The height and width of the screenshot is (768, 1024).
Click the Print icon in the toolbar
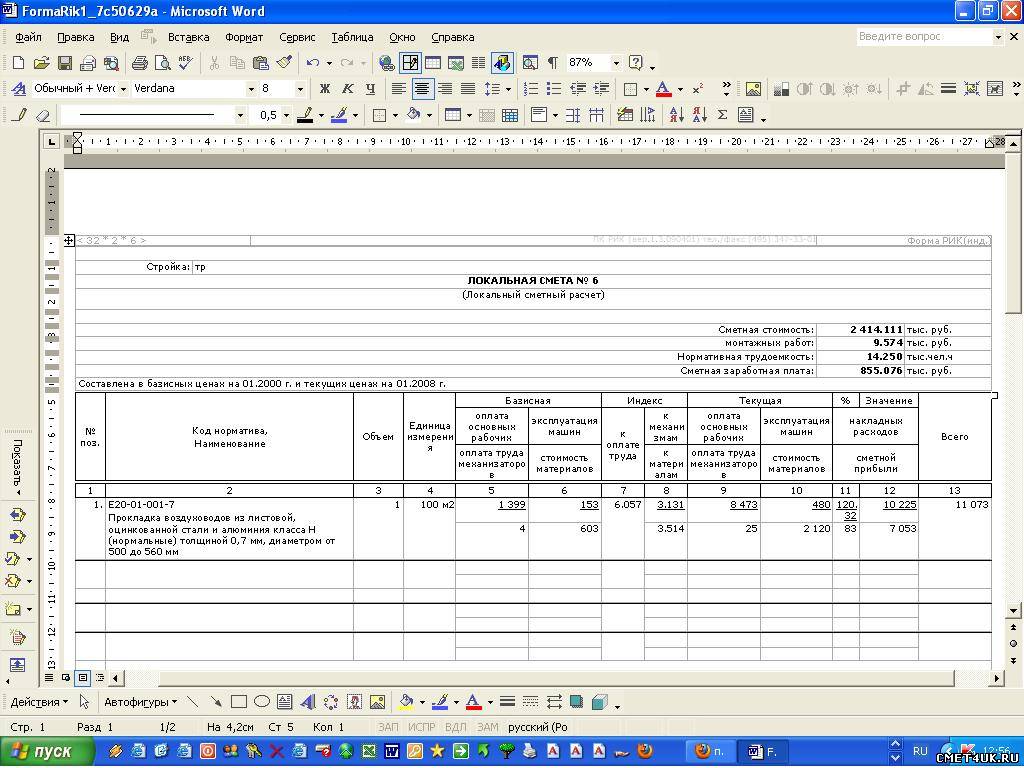(x=139, y=63)
